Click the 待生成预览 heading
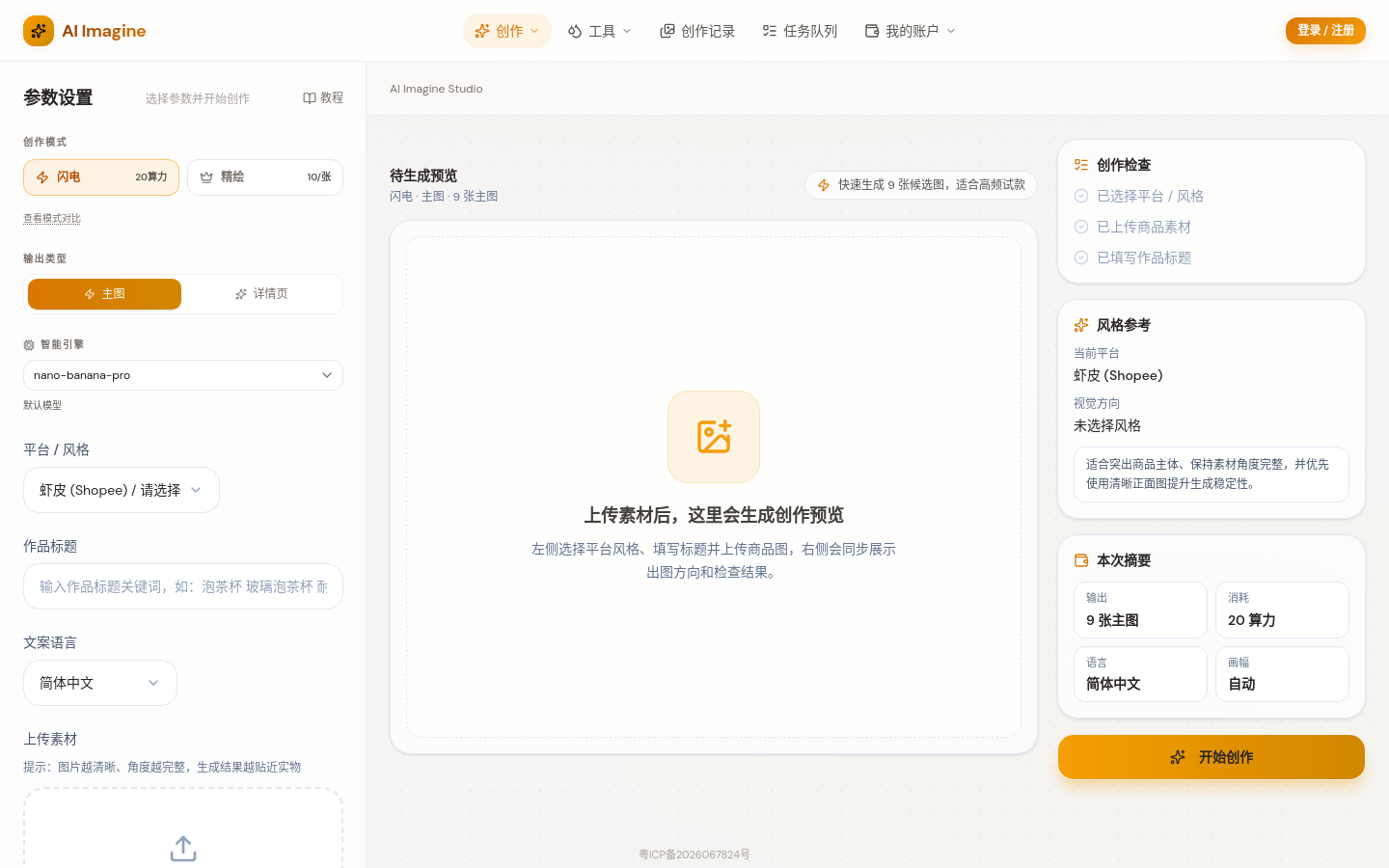 (423, 176)
